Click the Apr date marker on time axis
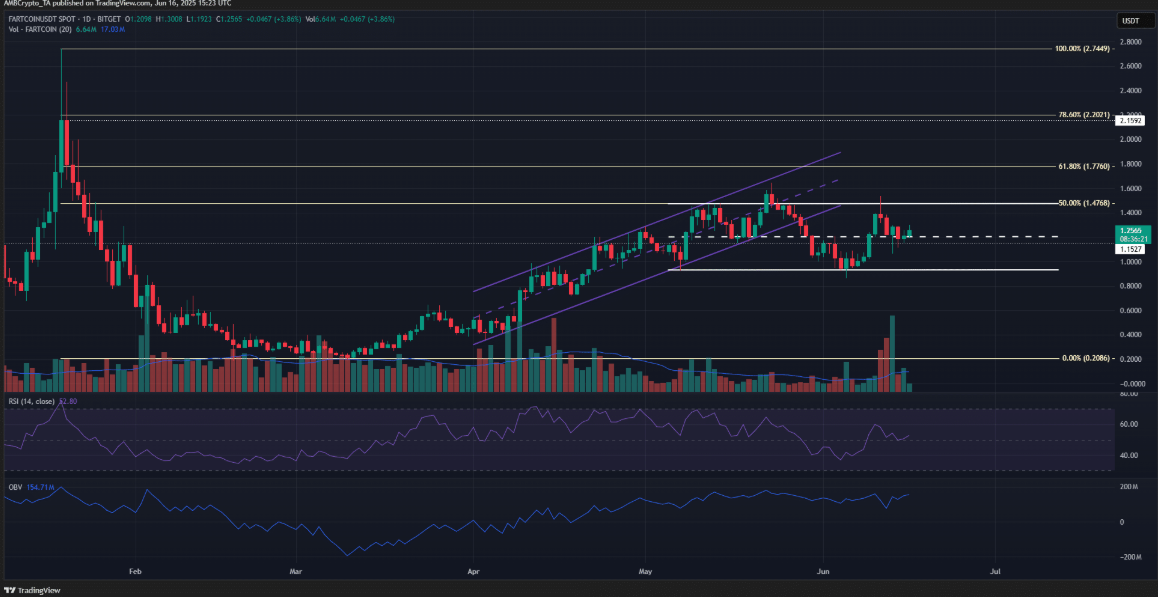 click(473, 571)
